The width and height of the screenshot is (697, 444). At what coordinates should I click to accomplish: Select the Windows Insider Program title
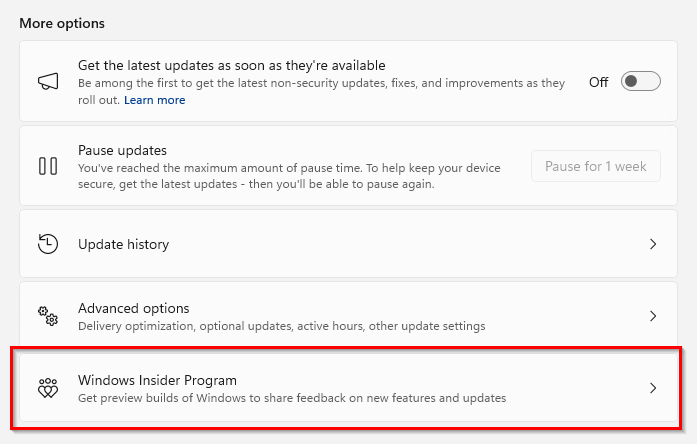point(157,380)
